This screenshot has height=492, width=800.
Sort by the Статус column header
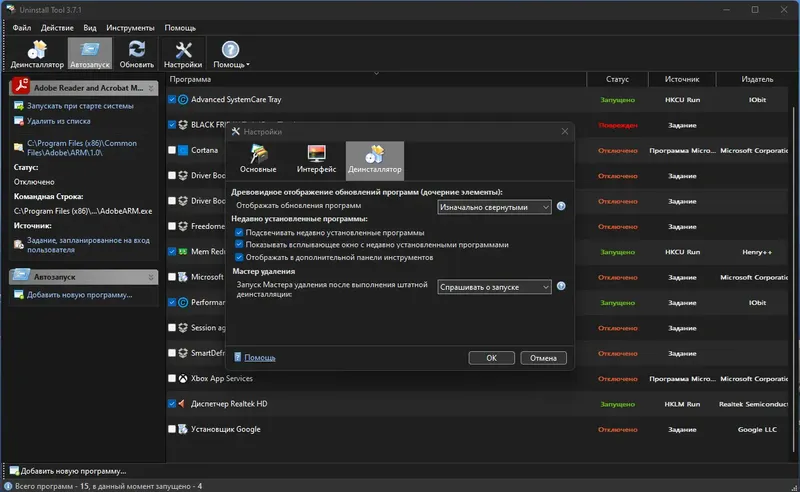point(617,79)
